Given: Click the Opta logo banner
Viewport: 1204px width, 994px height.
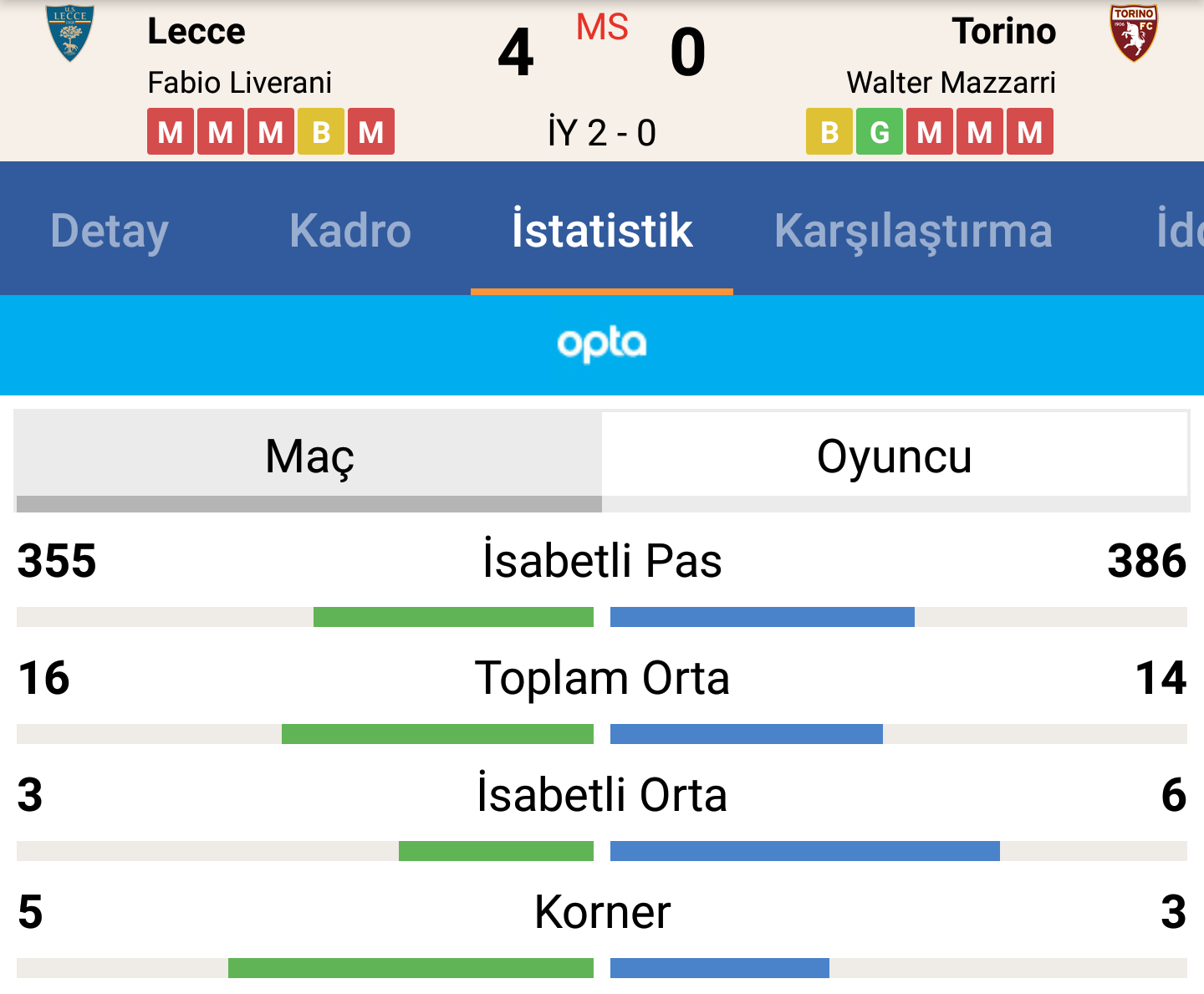Looking at the screenshot, I should pyautogui.click(x=602, y=344).
